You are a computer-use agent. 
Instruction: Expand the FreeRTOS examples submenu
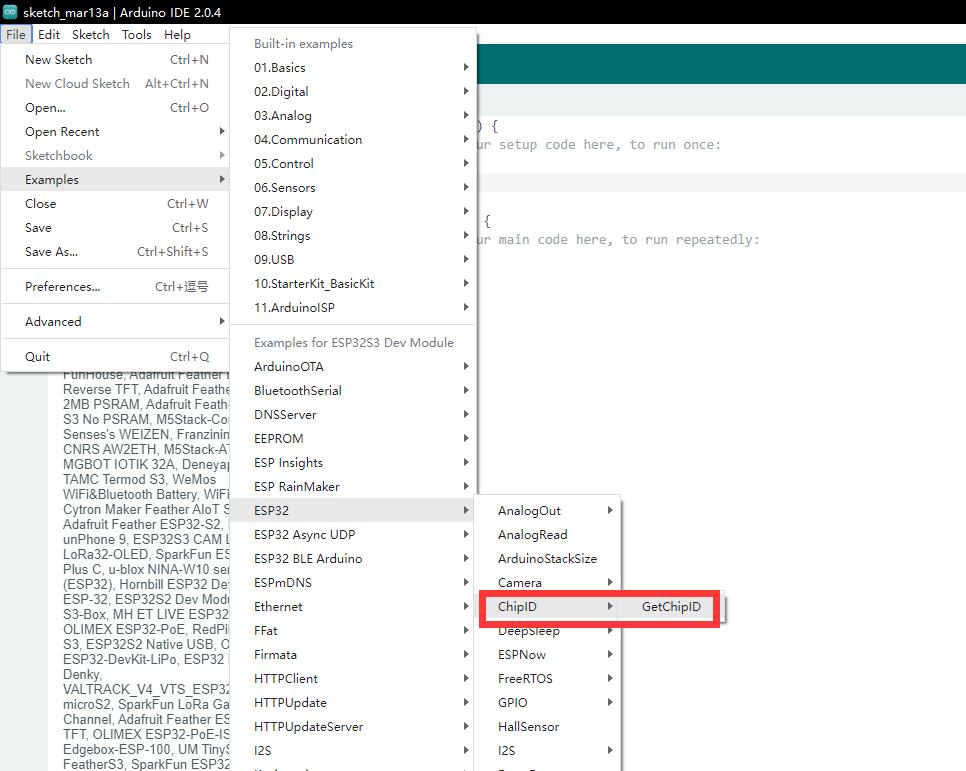tap(525, 679)
